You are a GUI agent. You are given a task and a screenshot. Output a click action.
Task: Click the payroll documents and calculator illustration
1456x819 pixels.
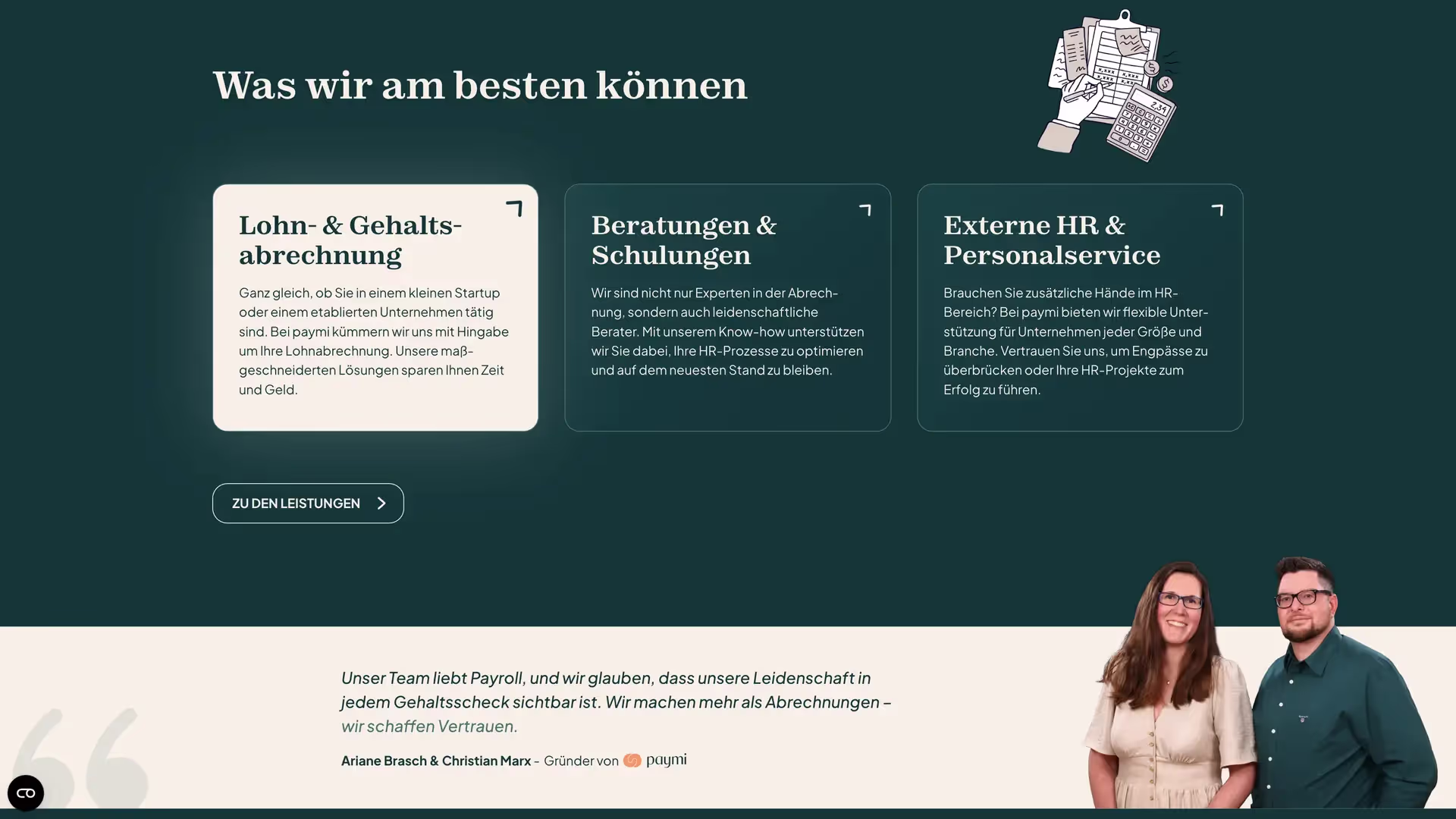coord(1108,86)
